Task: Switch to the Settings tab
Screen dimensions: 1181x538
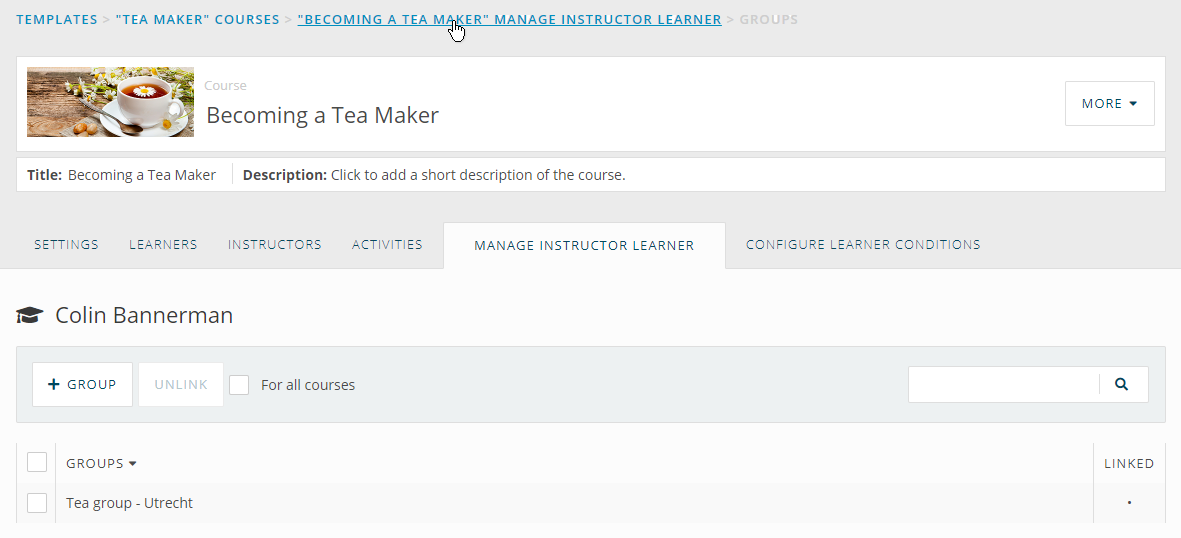Action: pyautogui.click(x=66, y=245)
